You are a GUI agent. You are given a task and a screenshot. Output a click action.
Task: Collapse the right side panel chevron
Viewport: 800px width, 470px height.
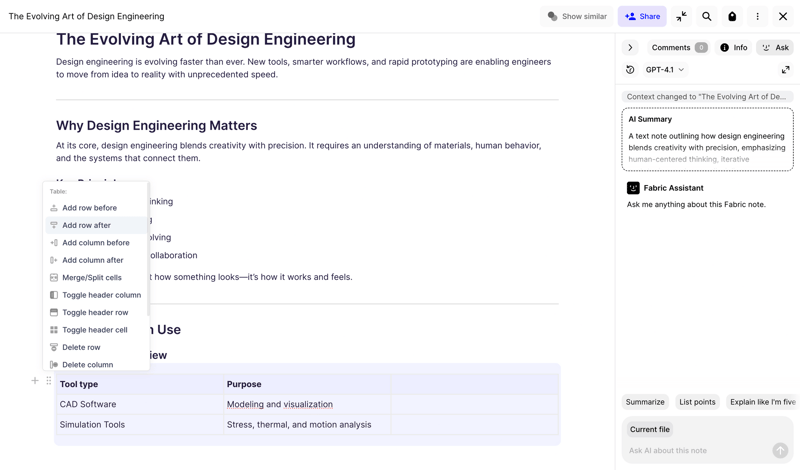point(630,47)
